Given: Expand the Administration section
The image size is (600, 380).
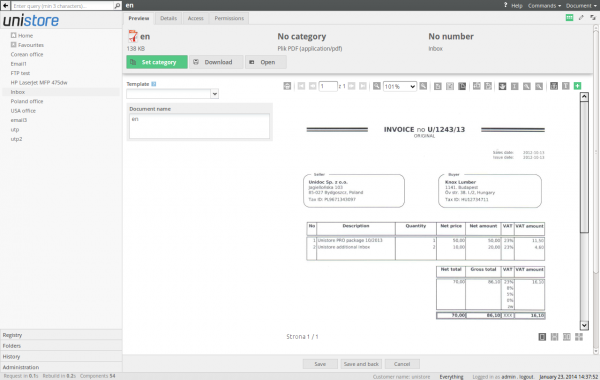Looking at the screenshot, I should 61,367.
